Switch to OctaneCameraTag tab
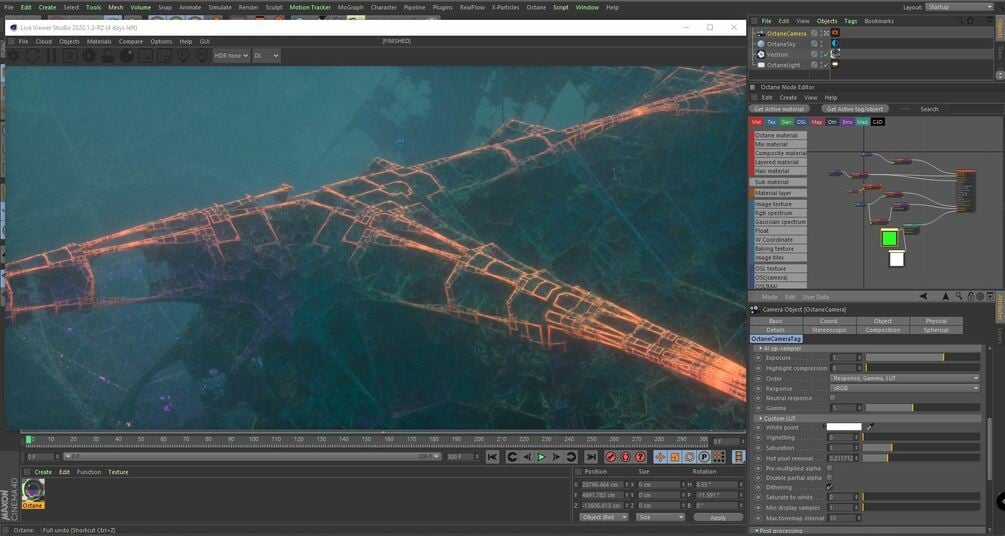 (x=776, y=339)
